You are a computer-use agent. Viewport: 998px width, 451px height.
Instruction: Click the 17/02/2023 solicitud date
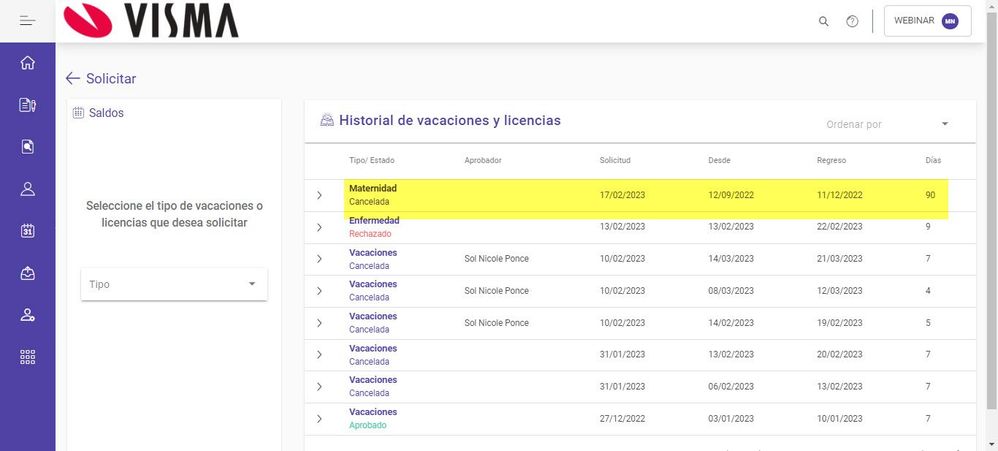(622, 195)
